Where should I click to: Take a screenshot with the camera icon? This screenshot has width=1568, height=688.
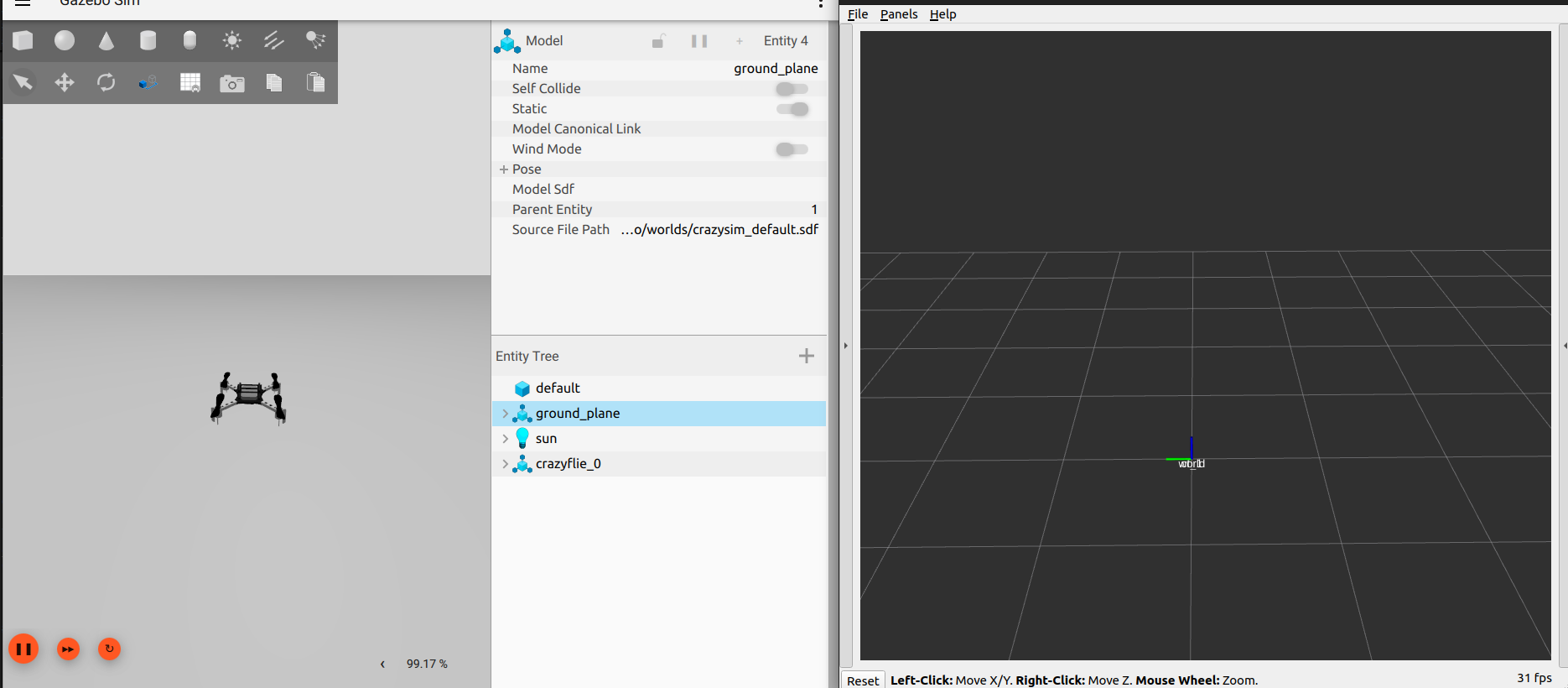pos(232,83)
